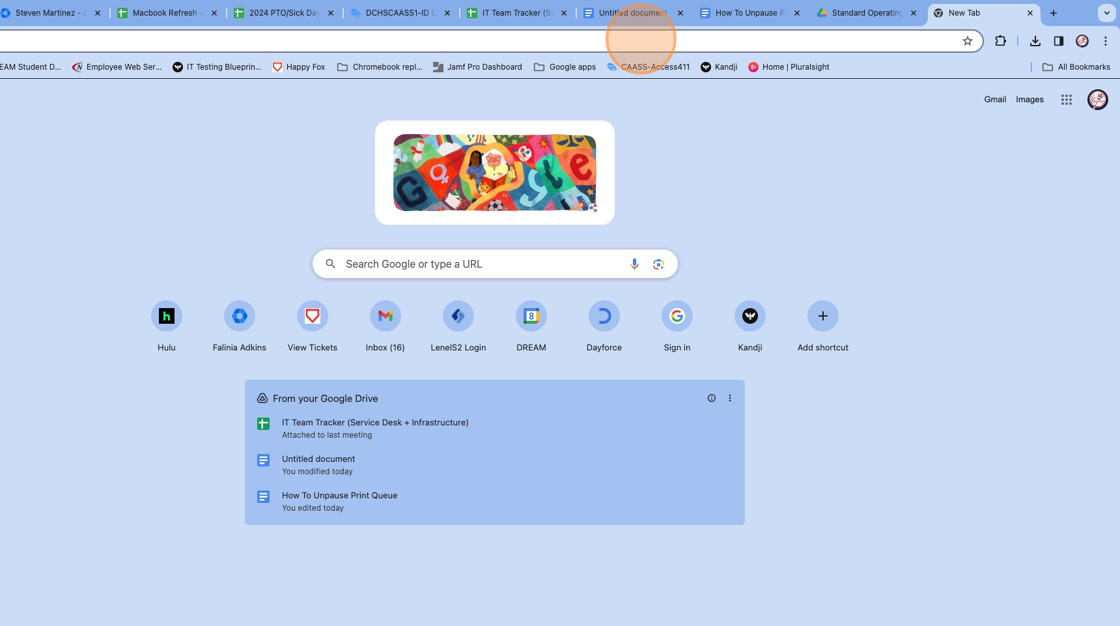
Task: Show info about the Google Drive card
Action: 711,398
